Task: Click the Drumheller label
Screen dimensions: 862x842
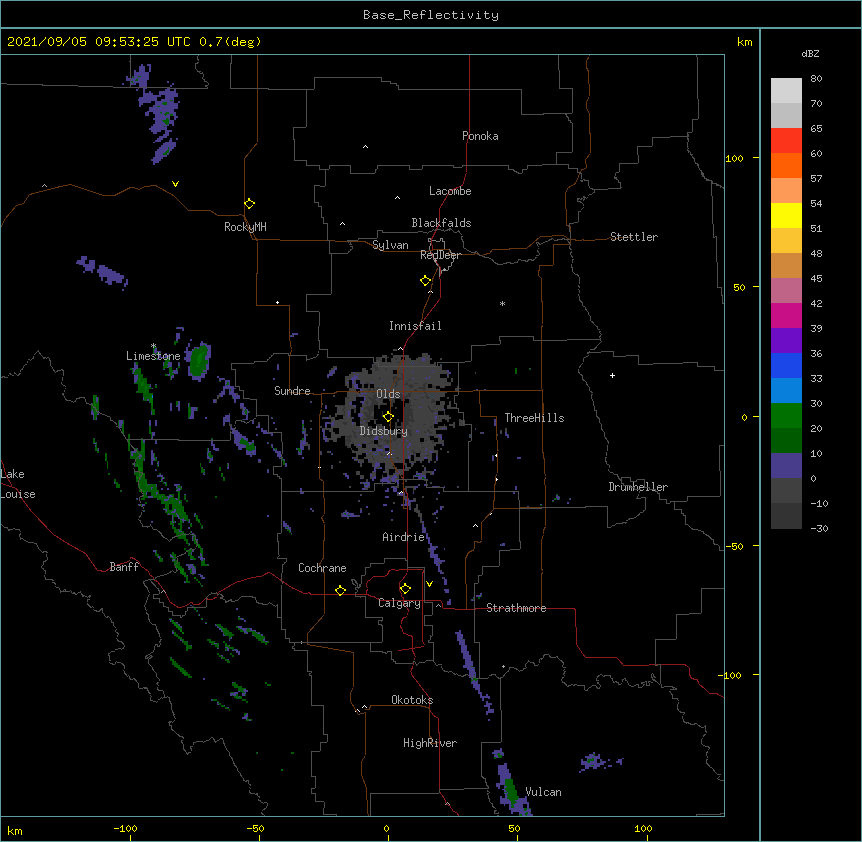Action: coord(638,487)
